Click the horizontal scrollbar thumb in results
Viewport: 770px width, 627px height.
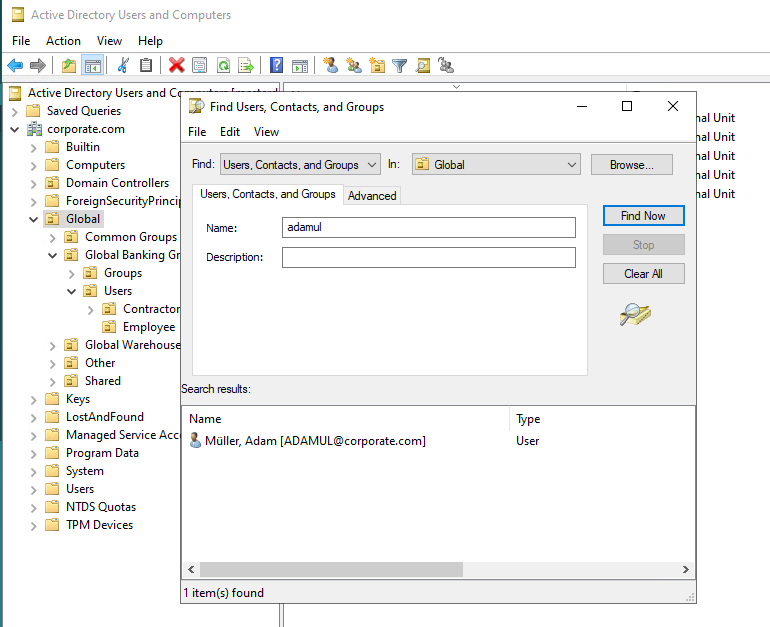[331, 570]
